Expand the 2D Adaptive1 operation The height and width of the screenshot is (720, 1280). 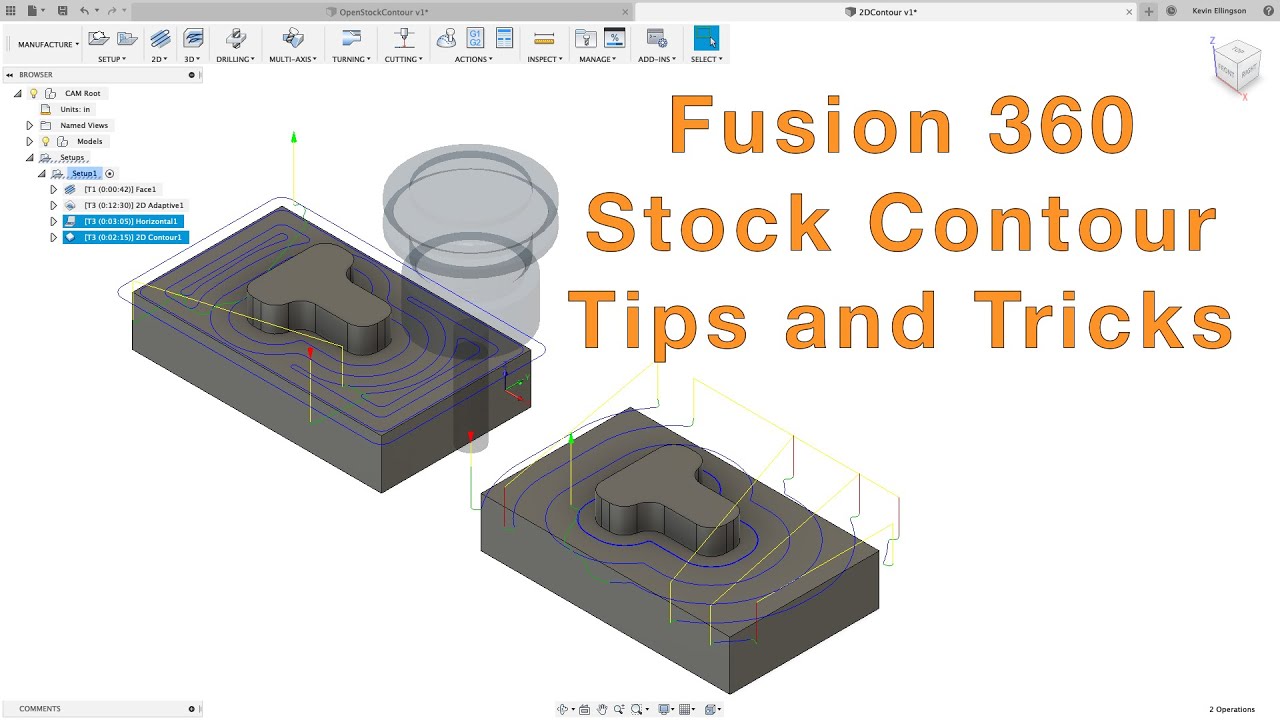[x=54, y=205]
